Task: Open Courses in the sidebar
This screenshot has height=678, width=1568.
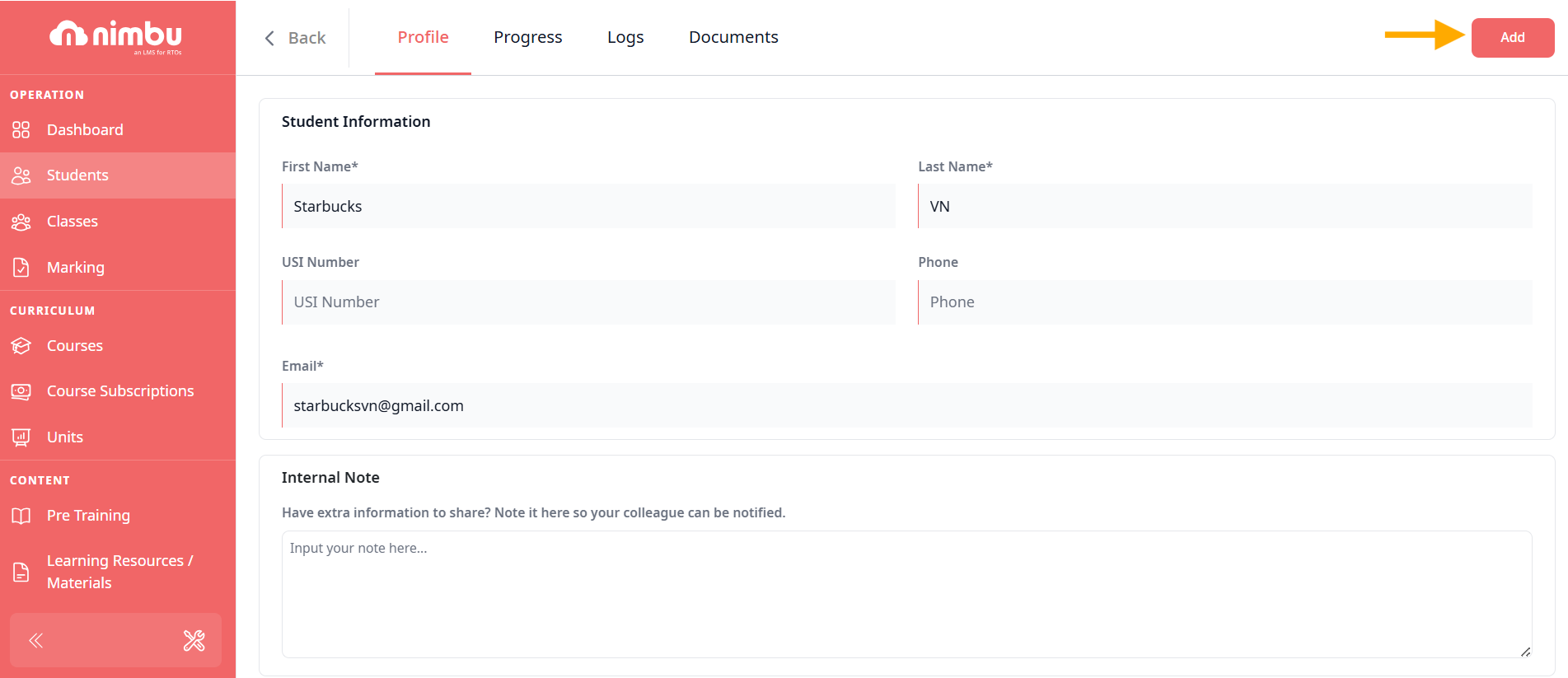Action: point(118,346)
